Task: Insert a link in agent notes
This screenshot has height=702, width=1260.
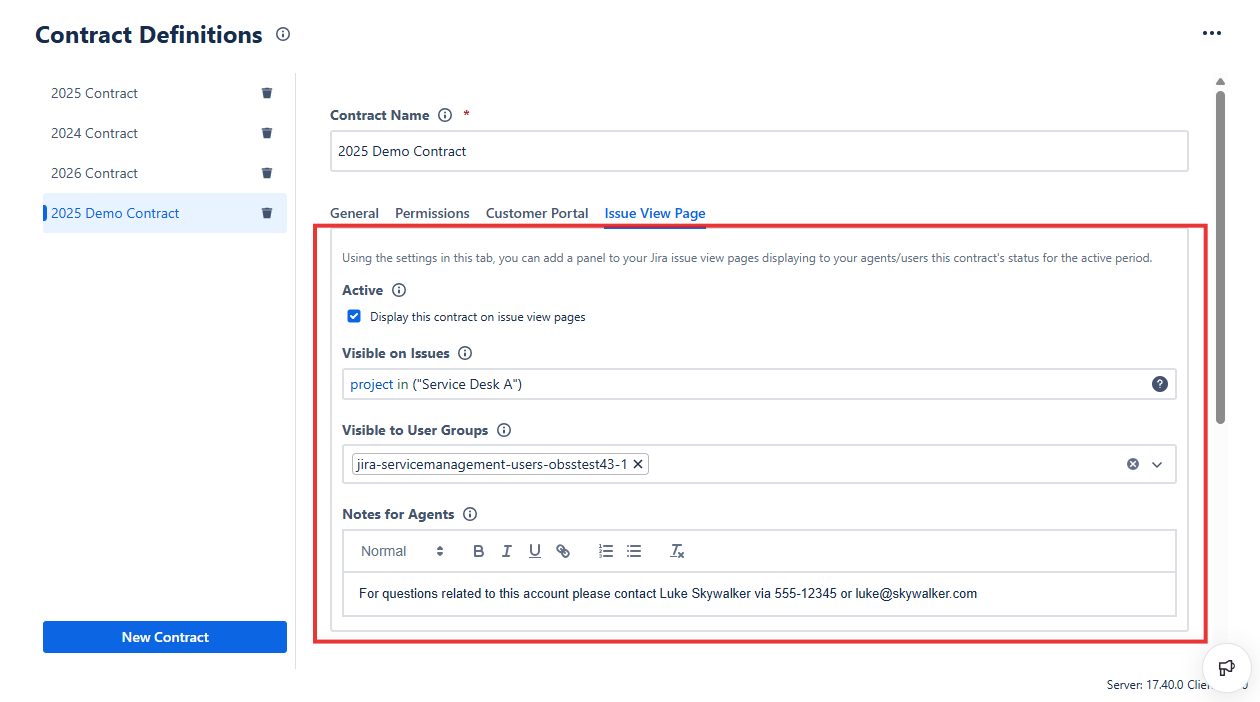Action: (563, 551)
